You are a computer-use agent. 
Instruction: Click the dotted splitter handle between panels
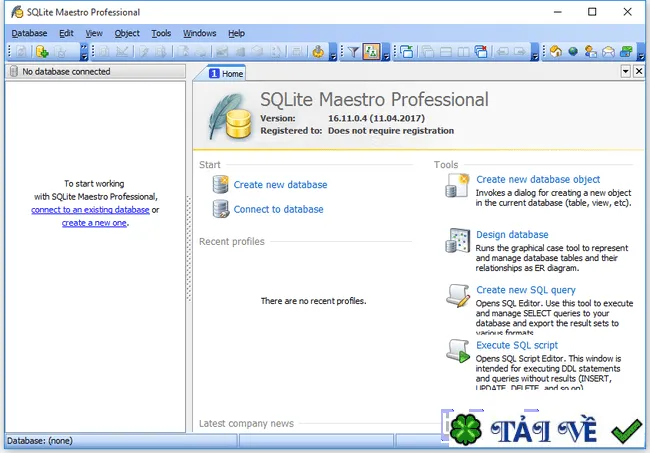tap(189, 249)
